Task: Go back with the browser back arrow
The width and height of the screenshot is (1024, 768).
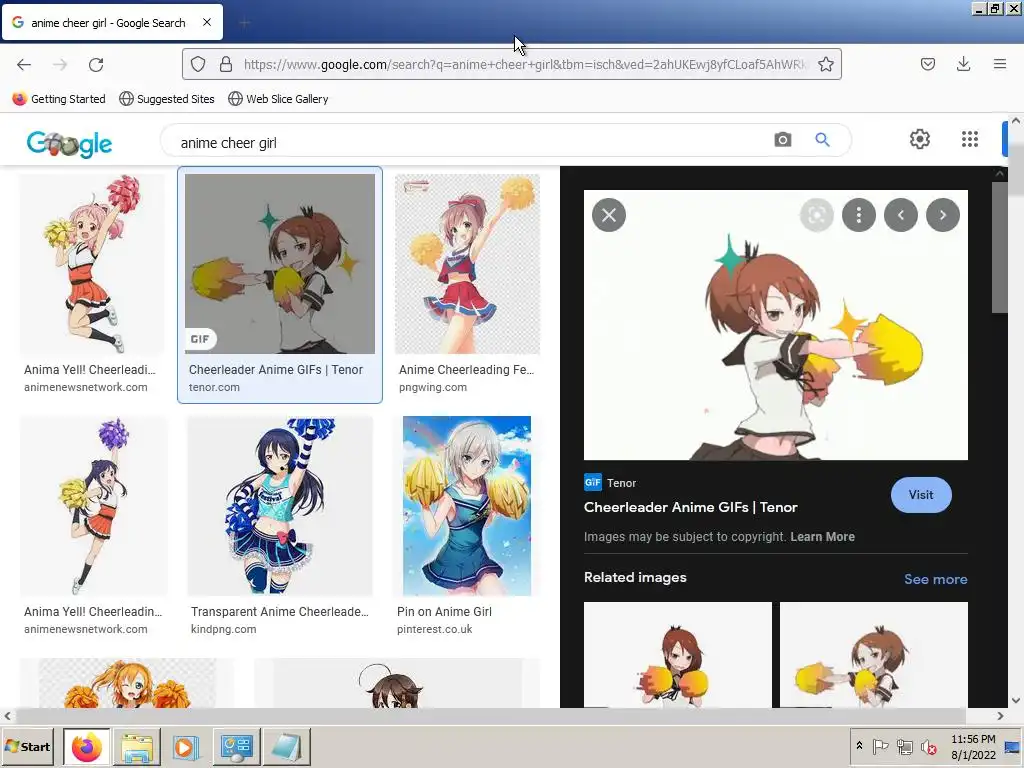Action: click(x=24, y=64)
